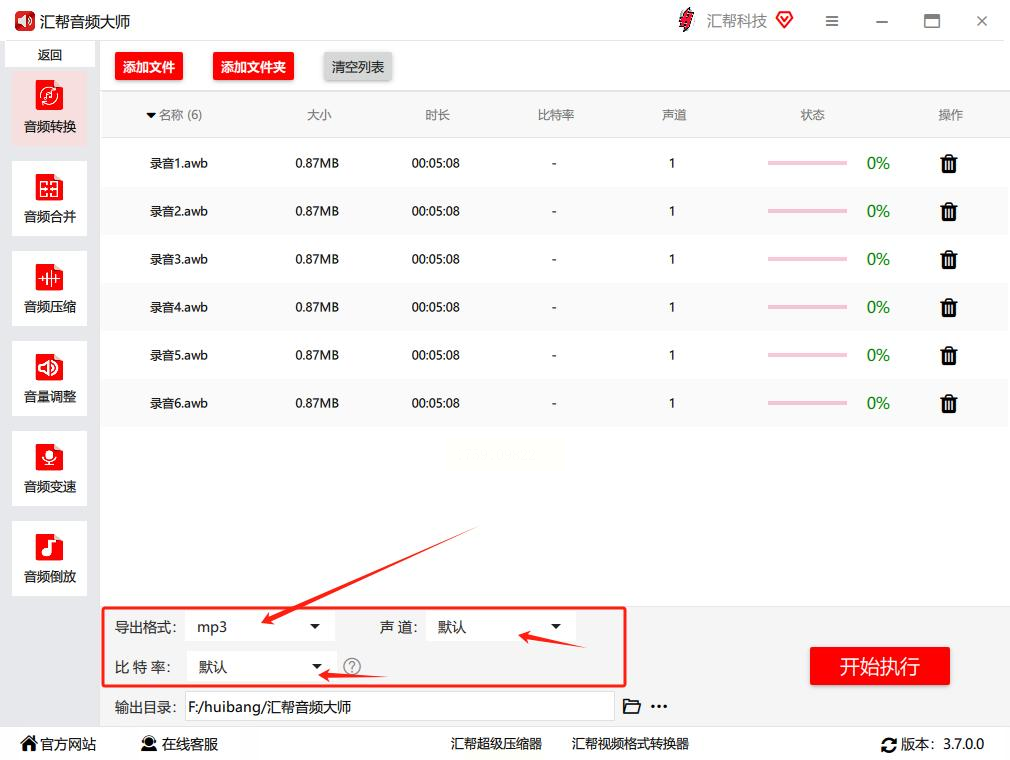Switch to 音频变速 audio speed tool

click(x=50, y=468)
